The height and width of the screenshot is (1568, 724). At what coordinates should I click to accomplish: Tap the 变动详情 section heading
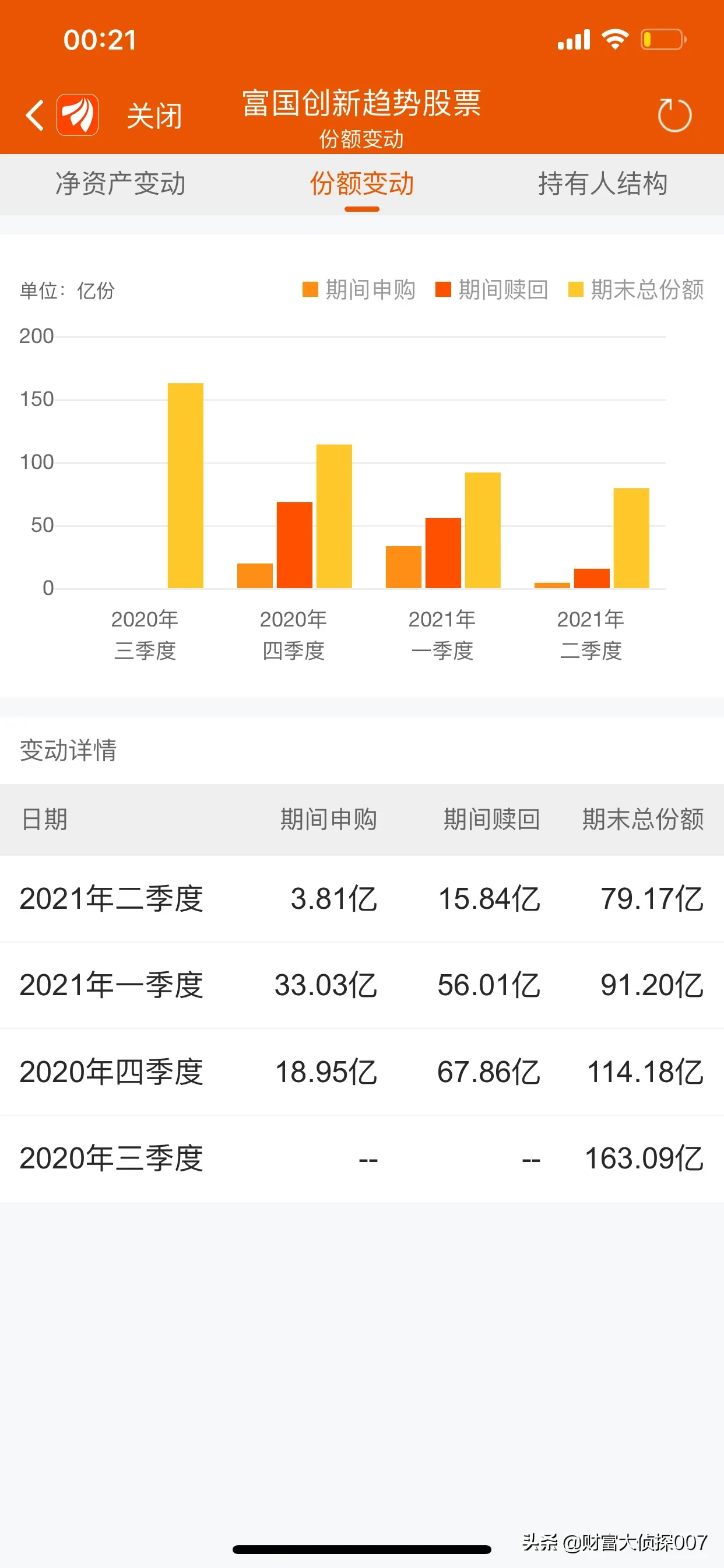pyautogui.click(x=68, y=750)
